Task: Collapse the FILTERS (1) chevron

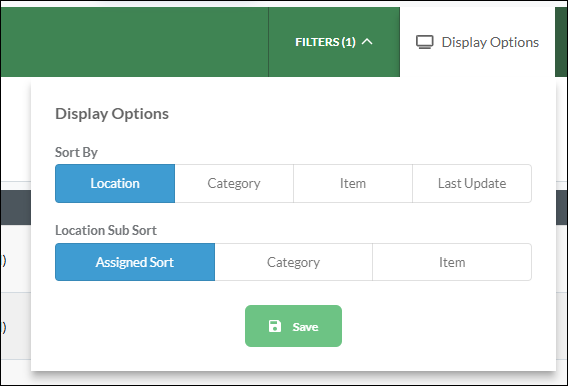Action: click(x=367, y=42)
